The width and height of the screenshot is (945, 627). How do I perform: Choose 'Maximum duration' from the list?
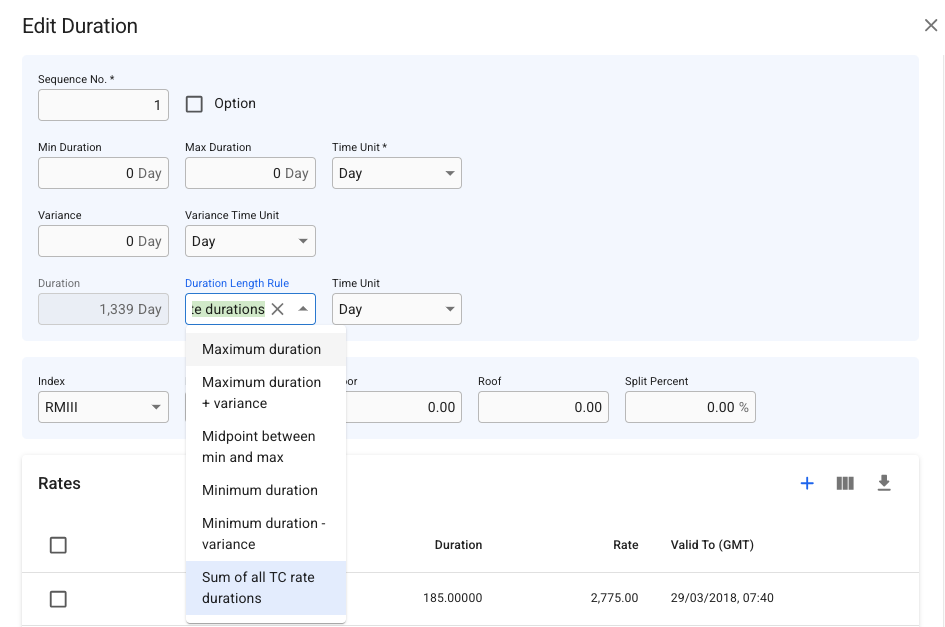pyautogui.click(x=261, y=350)
